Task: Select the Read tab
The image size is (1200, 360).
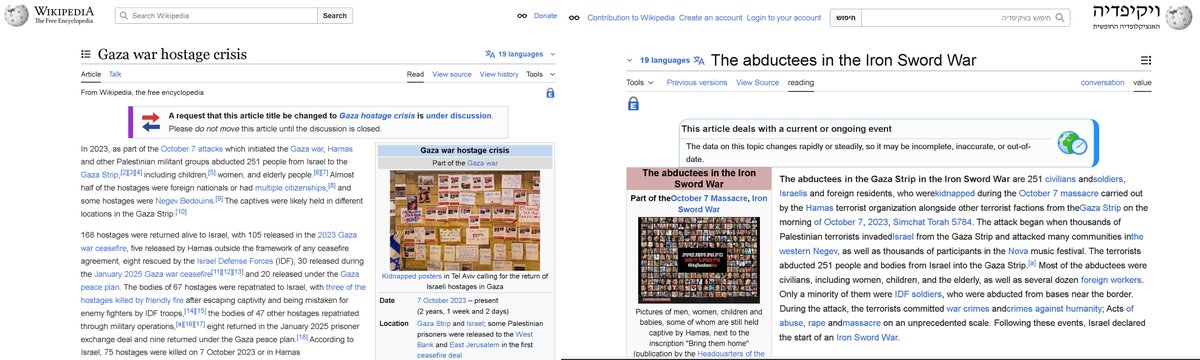Action: click(415, 74)
